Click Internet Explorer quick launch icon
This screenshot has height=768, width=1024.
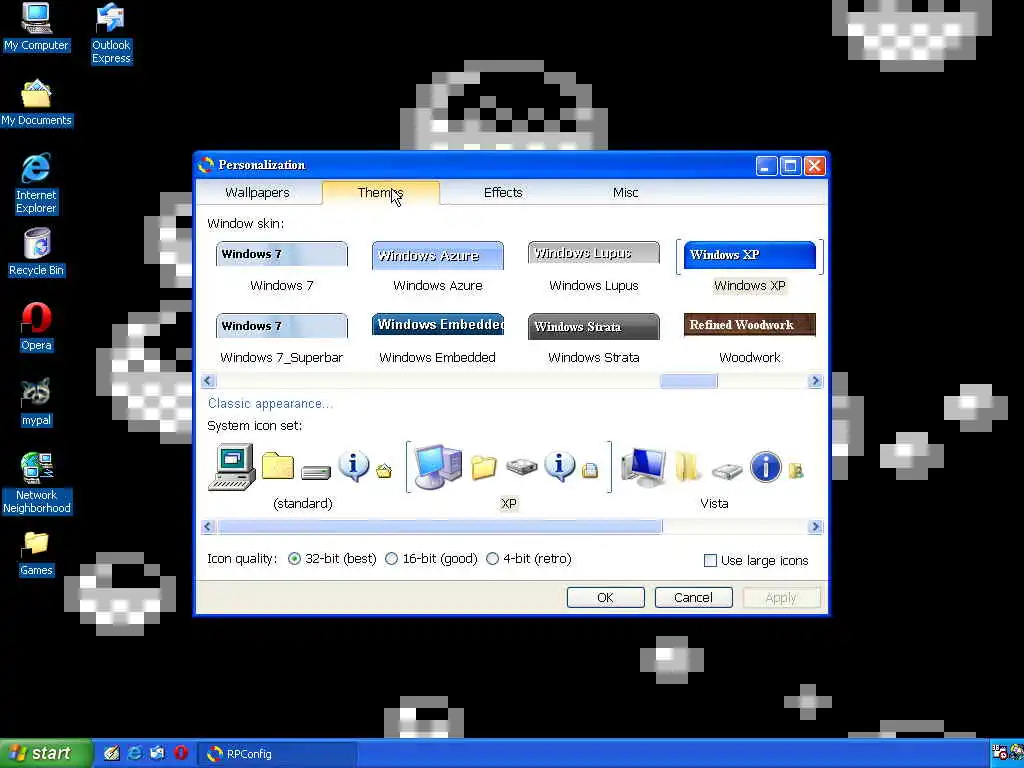[x=135, y=753]
